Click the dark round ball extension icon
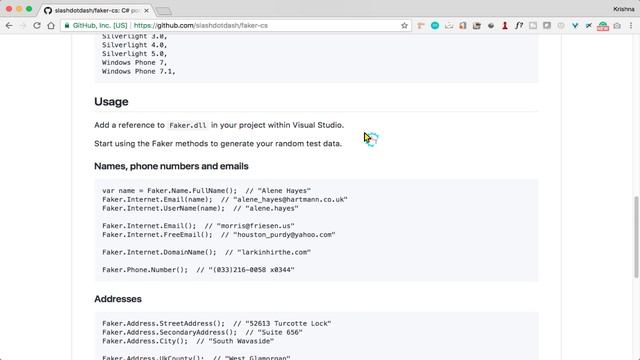This screenshot has width=640, height=360. click(x=491, y=25)
